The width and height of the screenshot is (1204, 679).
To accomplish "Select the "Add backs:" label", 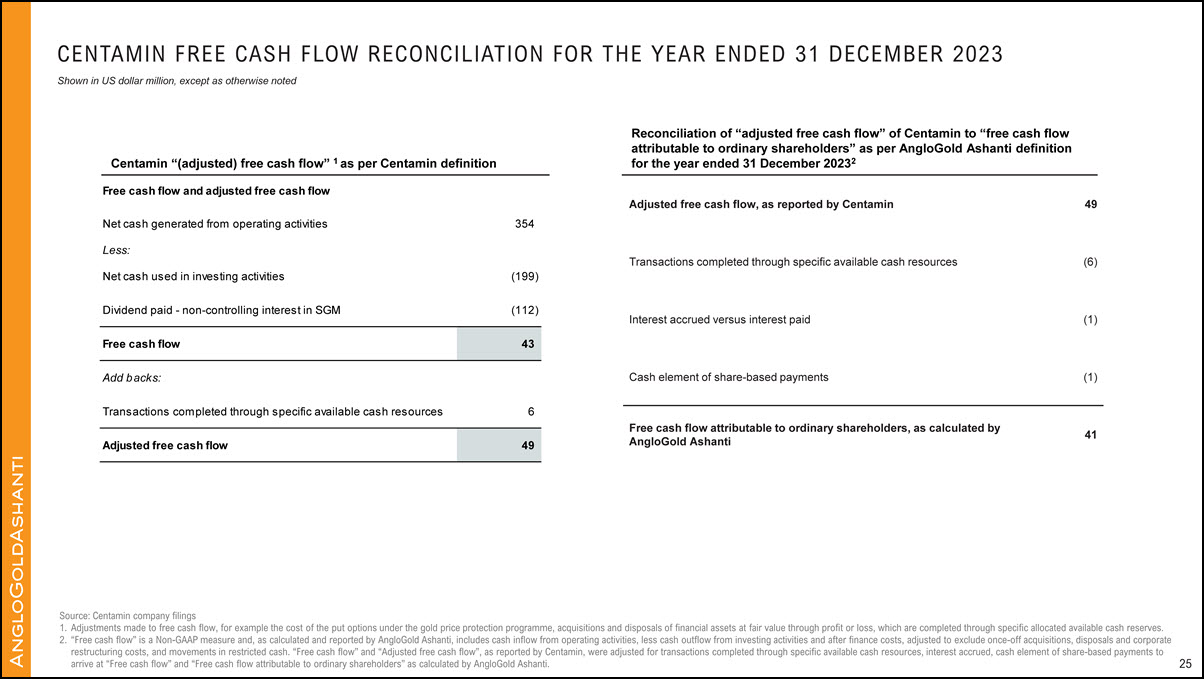I will click(132, 378).
